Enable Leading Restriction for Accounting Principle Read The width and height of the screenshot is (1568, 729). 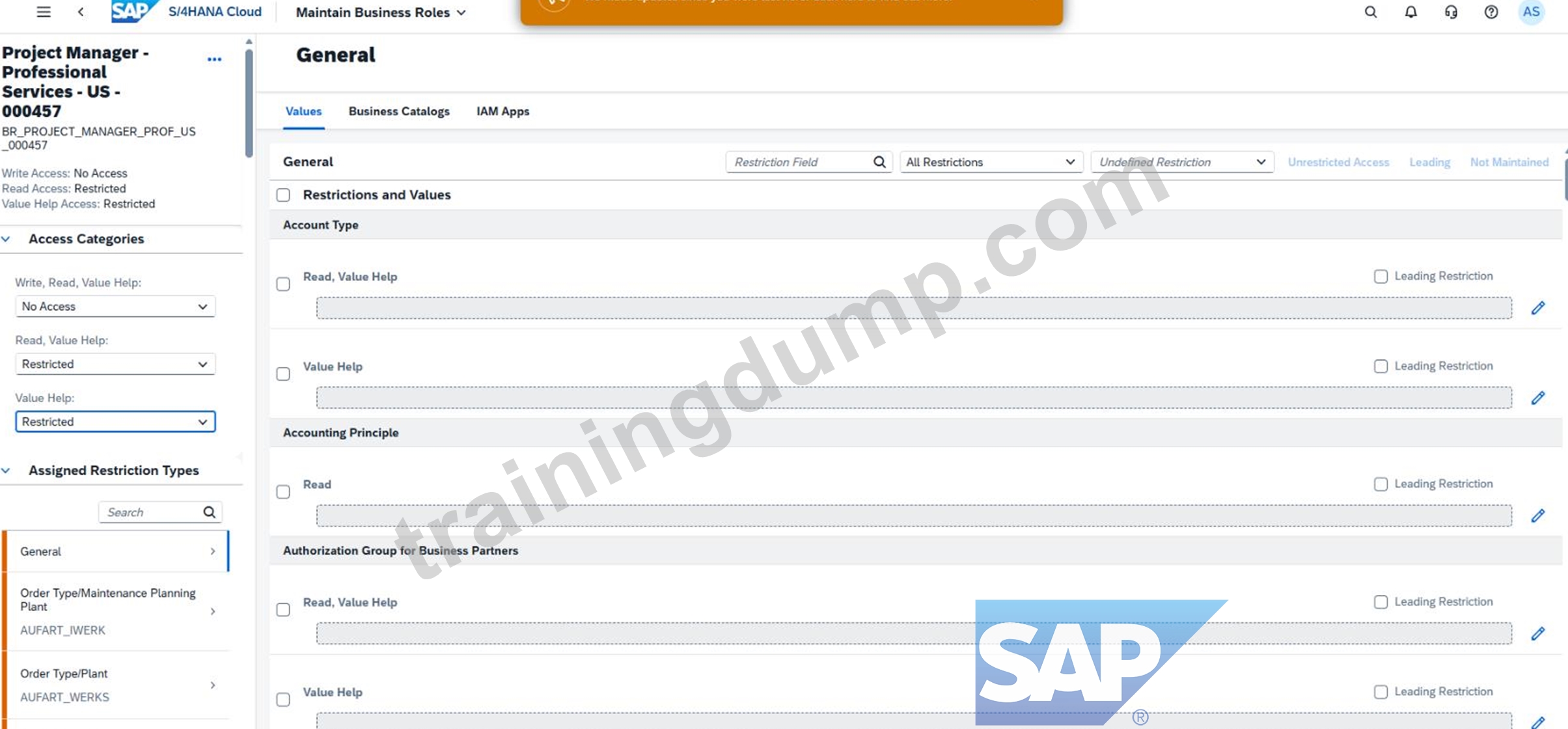coord(1381,484)
